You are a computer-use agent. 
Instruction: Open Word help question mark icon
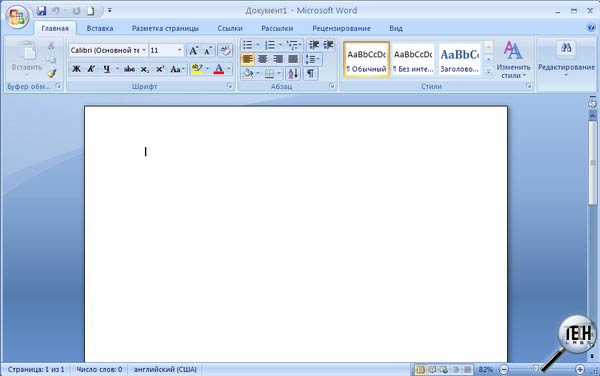click(591, 28)
